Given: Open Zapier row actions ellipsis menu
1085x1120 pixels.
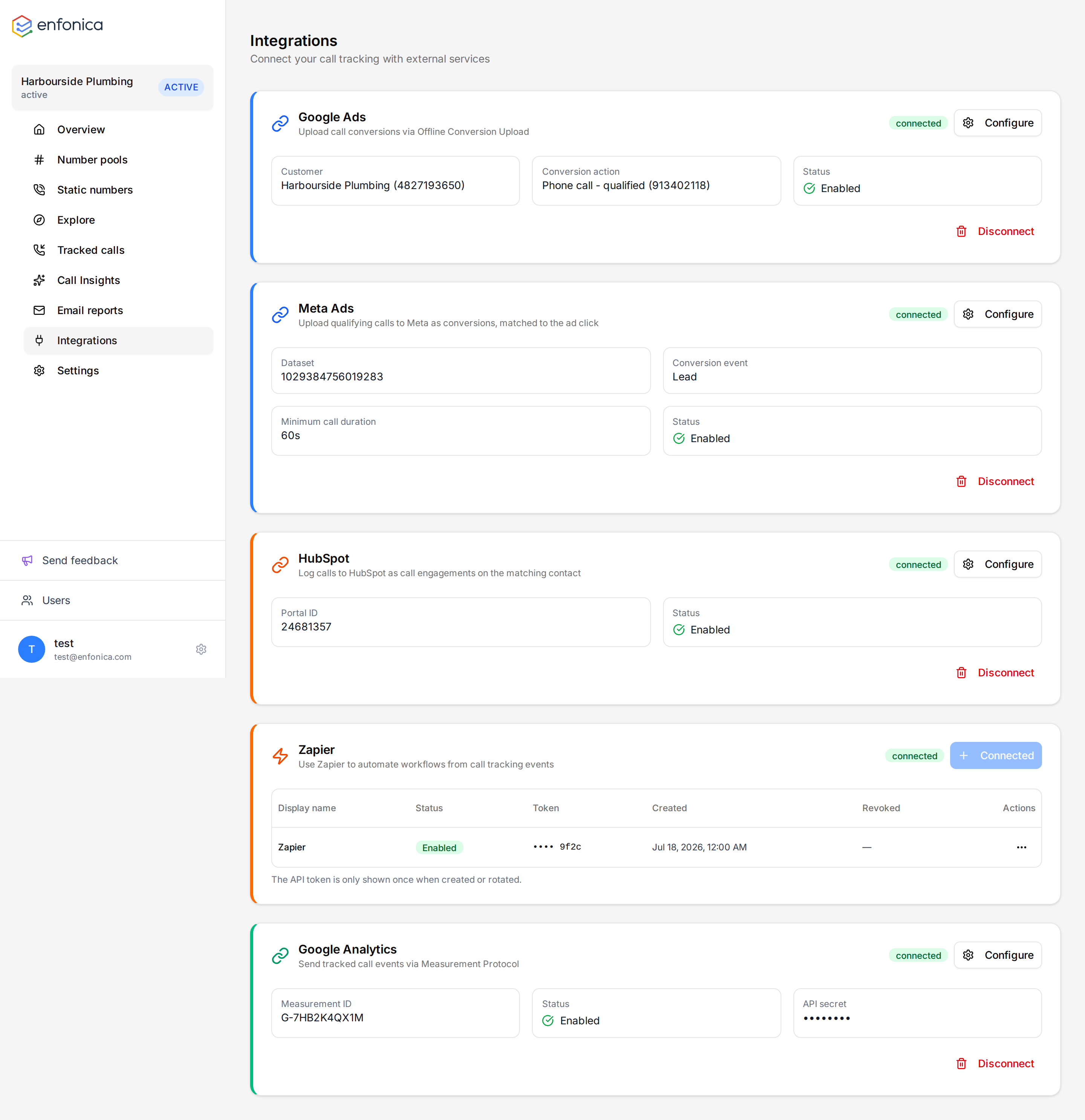Looking at the screenshot, I should point(1022,847).
